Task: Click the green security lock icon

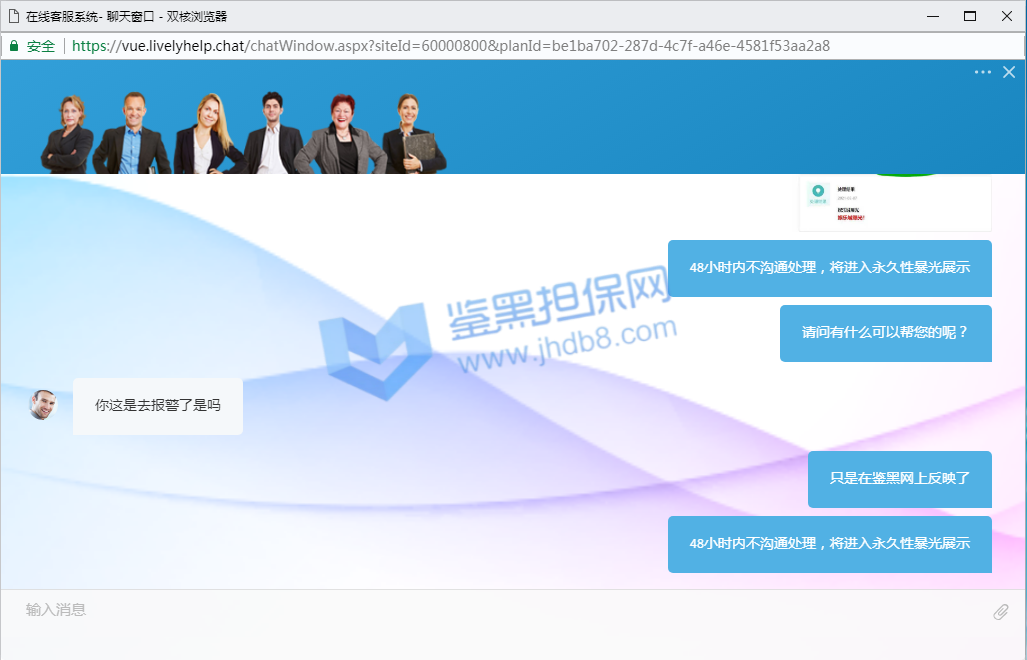Action: coord(14,46)
